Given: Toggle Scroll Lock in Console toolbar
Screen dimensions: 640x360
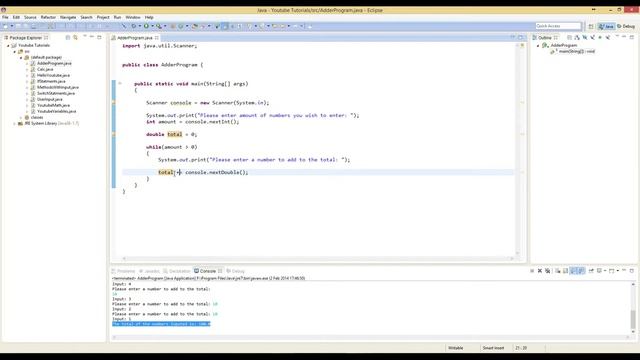Looking at the screenshot, I should (566, 271).
